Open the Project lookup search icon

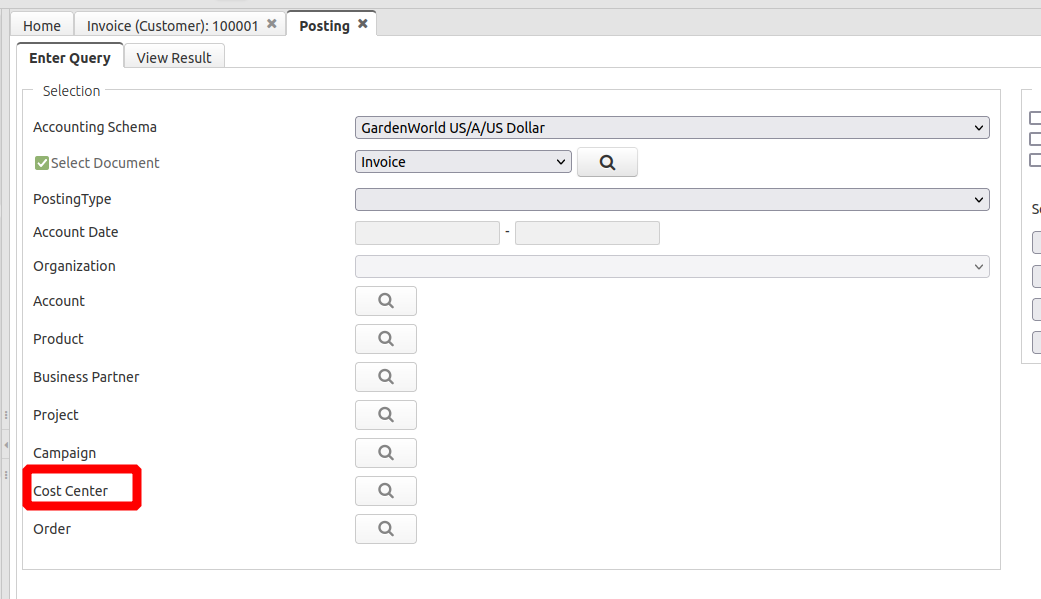coord(385,415)
